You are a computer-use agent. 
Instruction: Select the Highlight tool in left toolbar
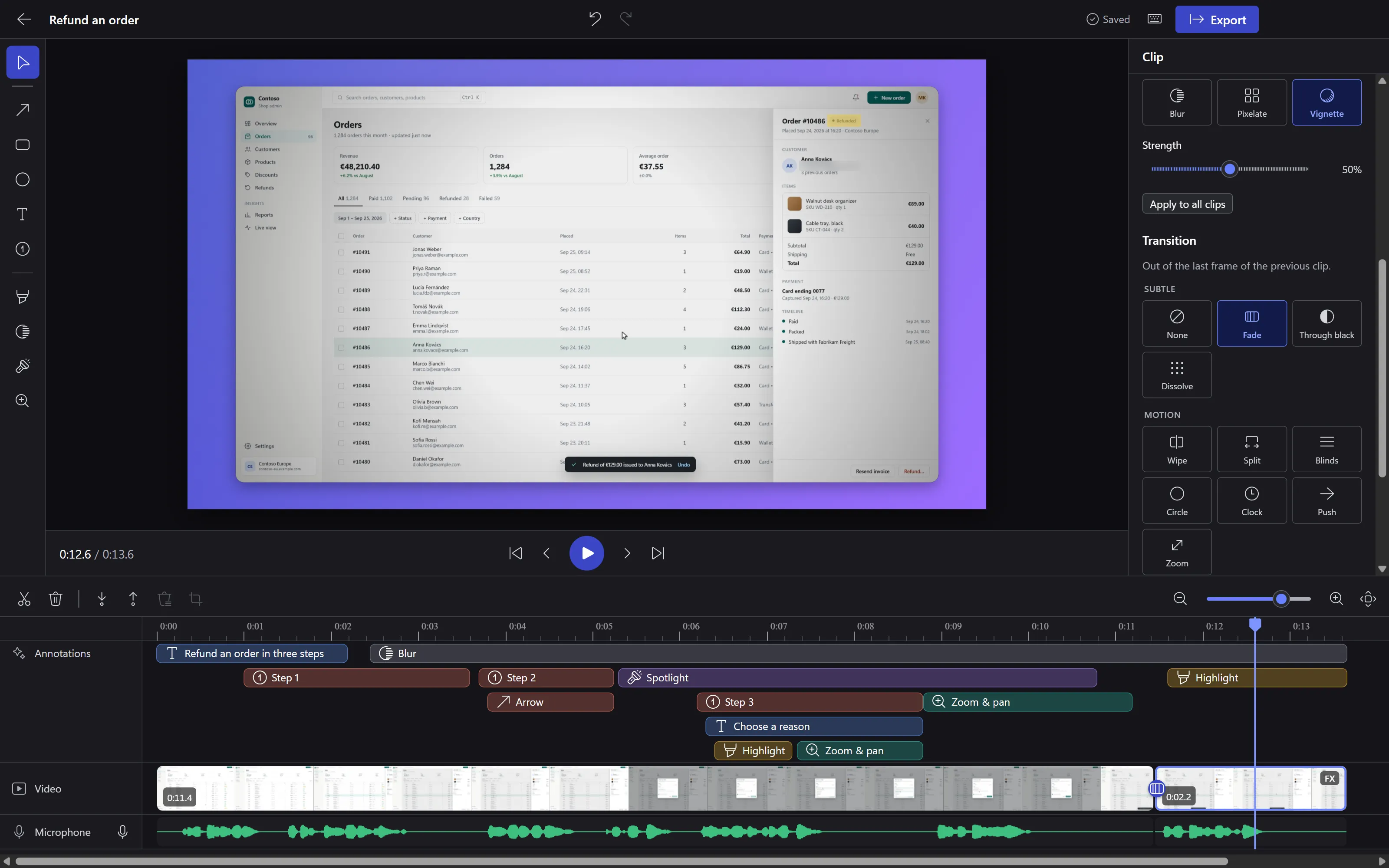tap(23, 297)
